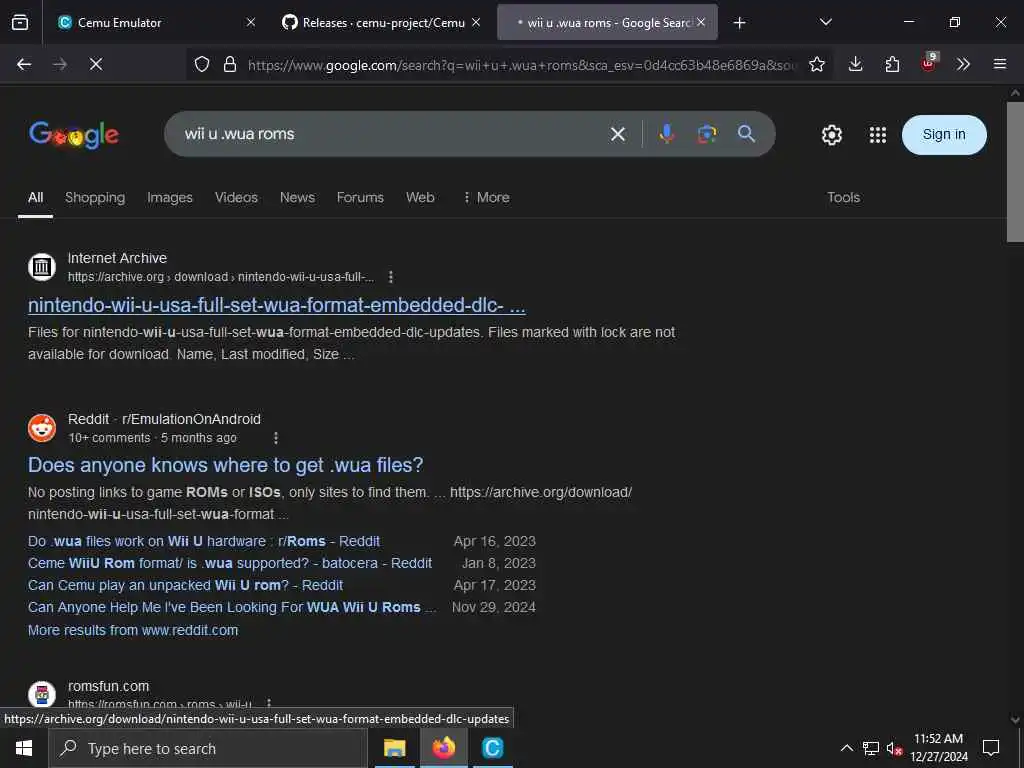This screenshot has width=1024, height=768.
Task: Open a new tab with plus button
Action: click(739, 23)
